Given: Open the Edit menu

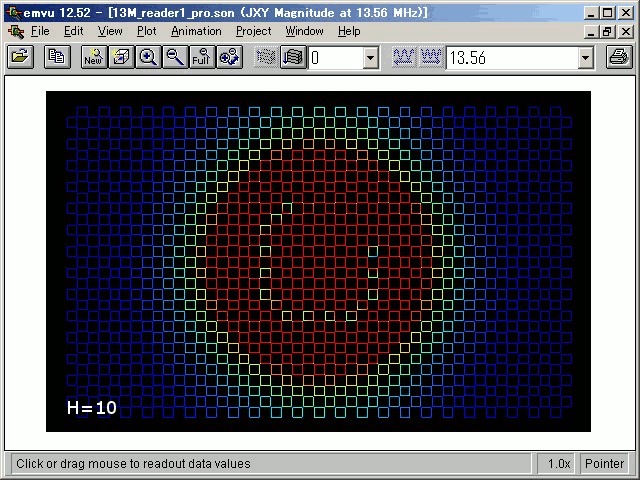Looking at the screenshot, I should coord(73,31).
